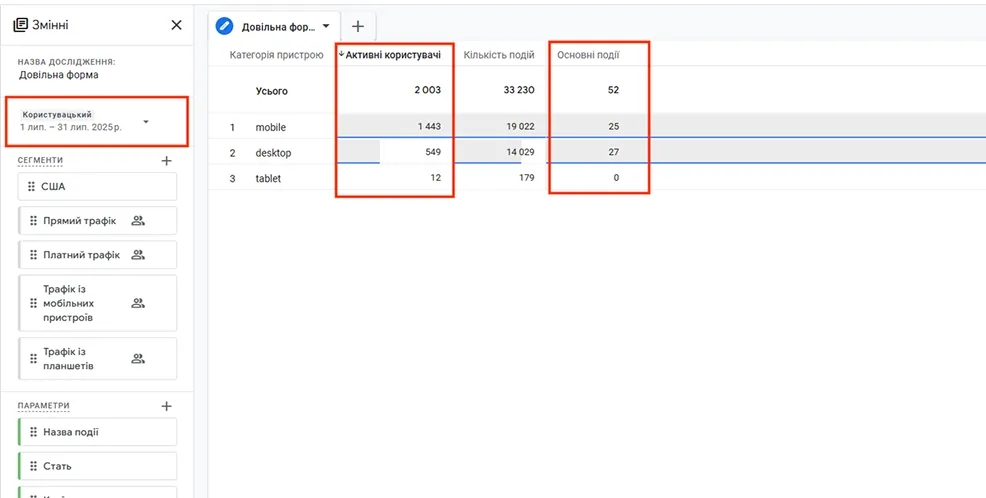Click the Кількість подій column header
Viewport: 986px width, 498px height.
tap(499, 55)
